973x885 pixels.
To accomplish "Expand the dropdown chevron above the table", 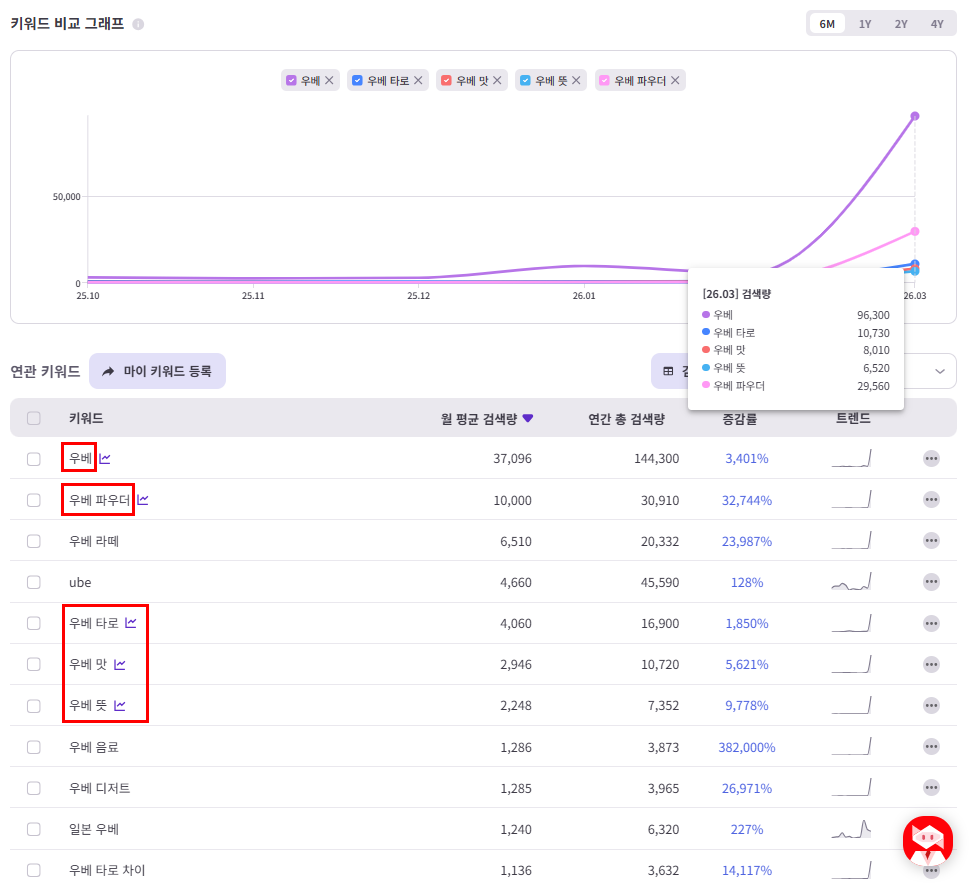I will point(939,371).
